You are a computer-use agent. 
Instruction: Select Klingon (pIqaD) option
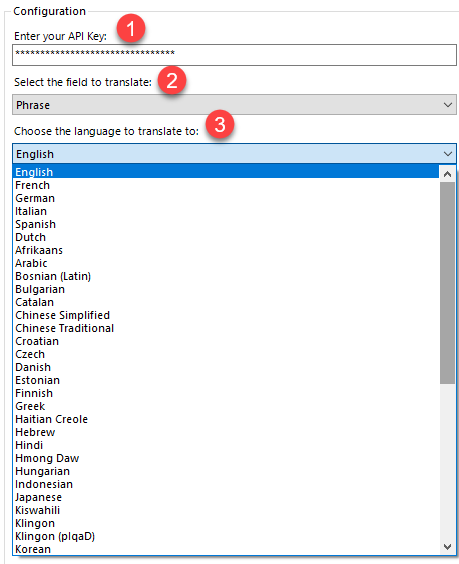[226, 536]
